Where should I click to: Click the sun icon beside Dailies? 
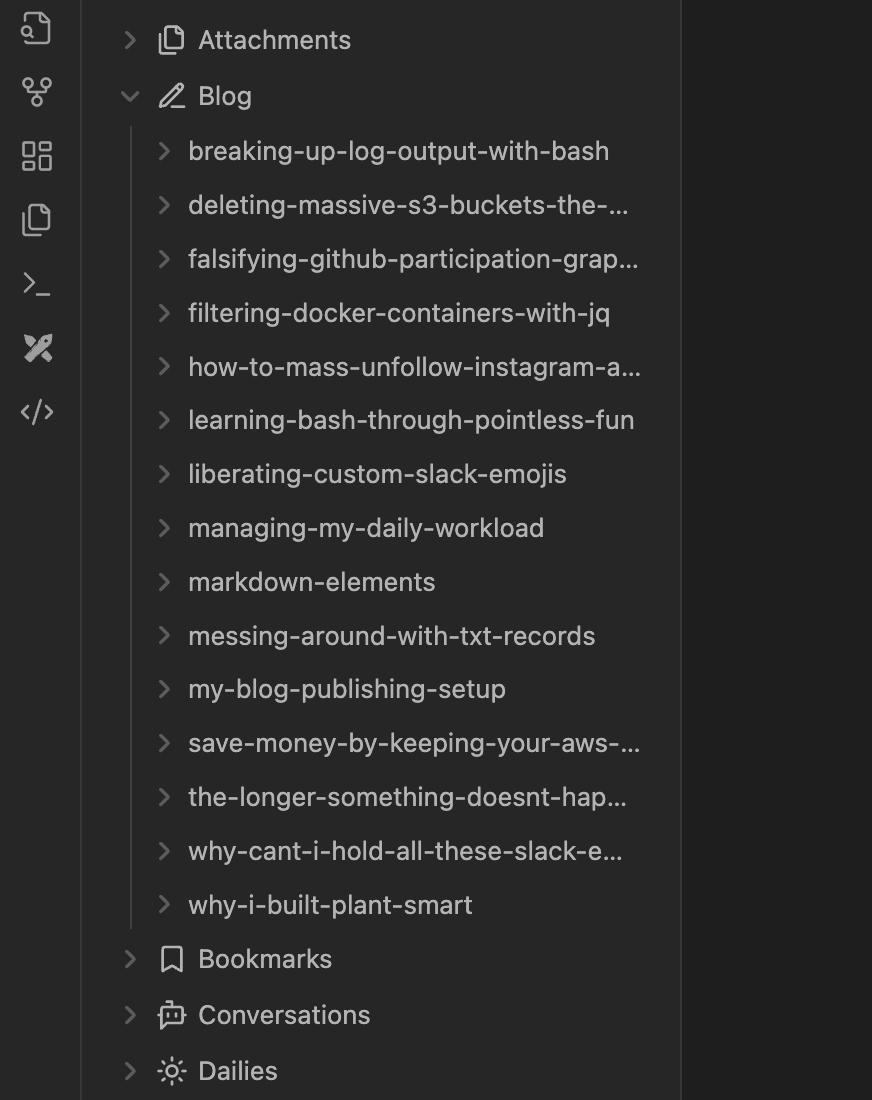tap(172, 1071)
